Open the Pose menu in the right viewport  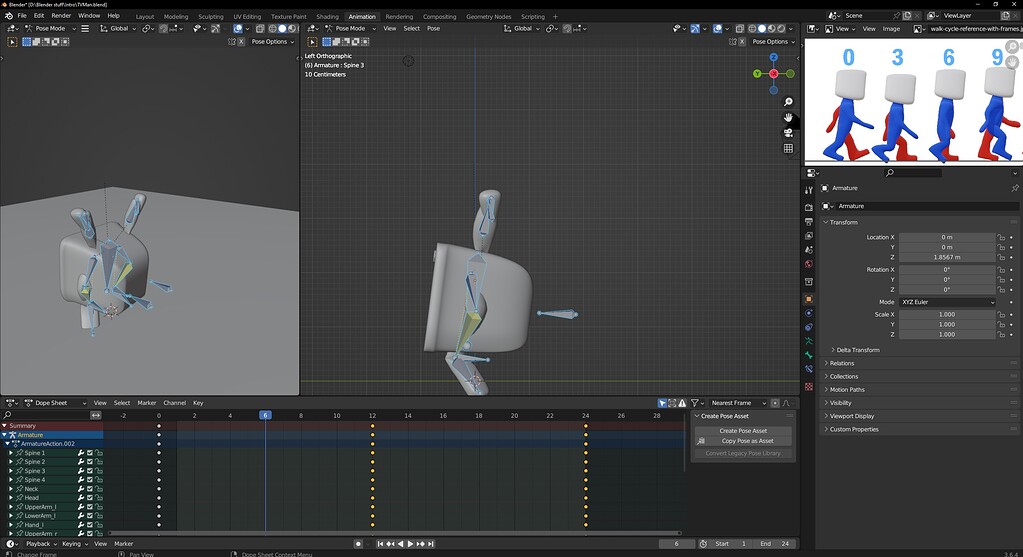[433, 29]
